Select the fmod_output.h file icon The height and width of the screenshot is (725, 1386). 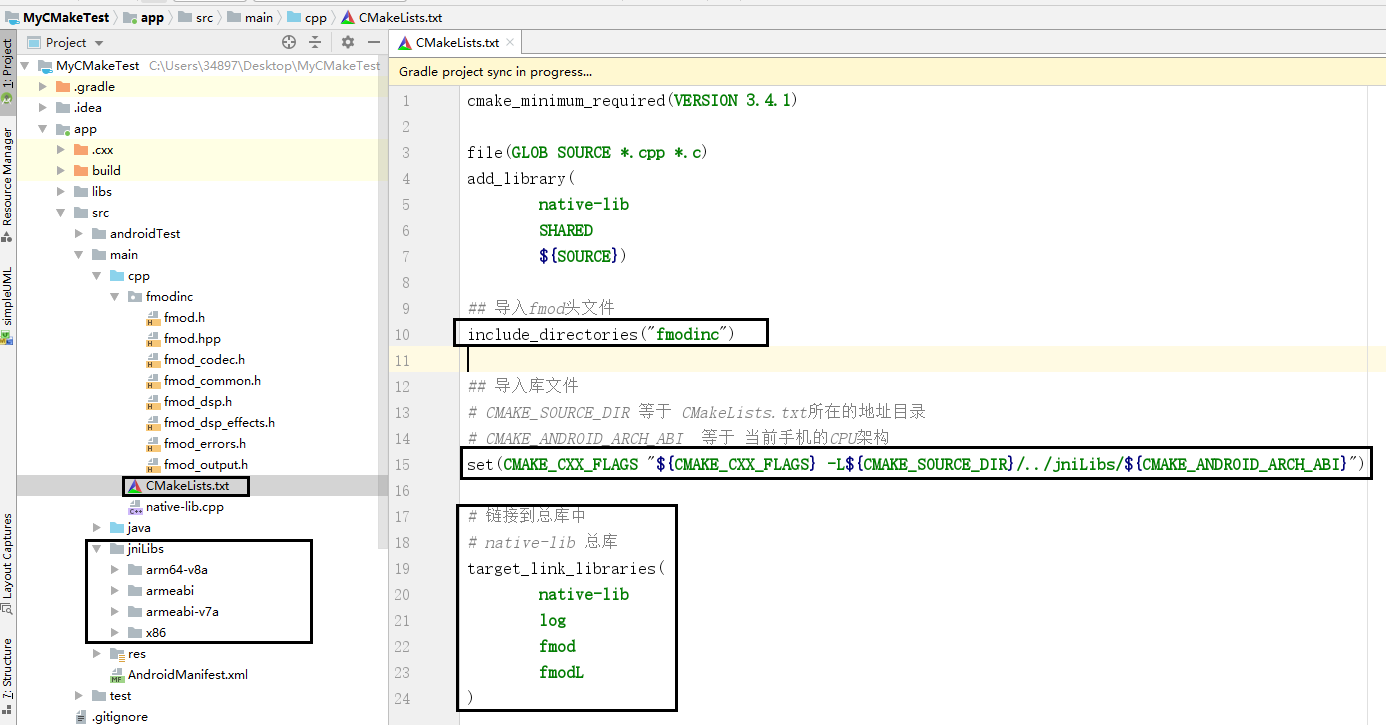(153, 465)
